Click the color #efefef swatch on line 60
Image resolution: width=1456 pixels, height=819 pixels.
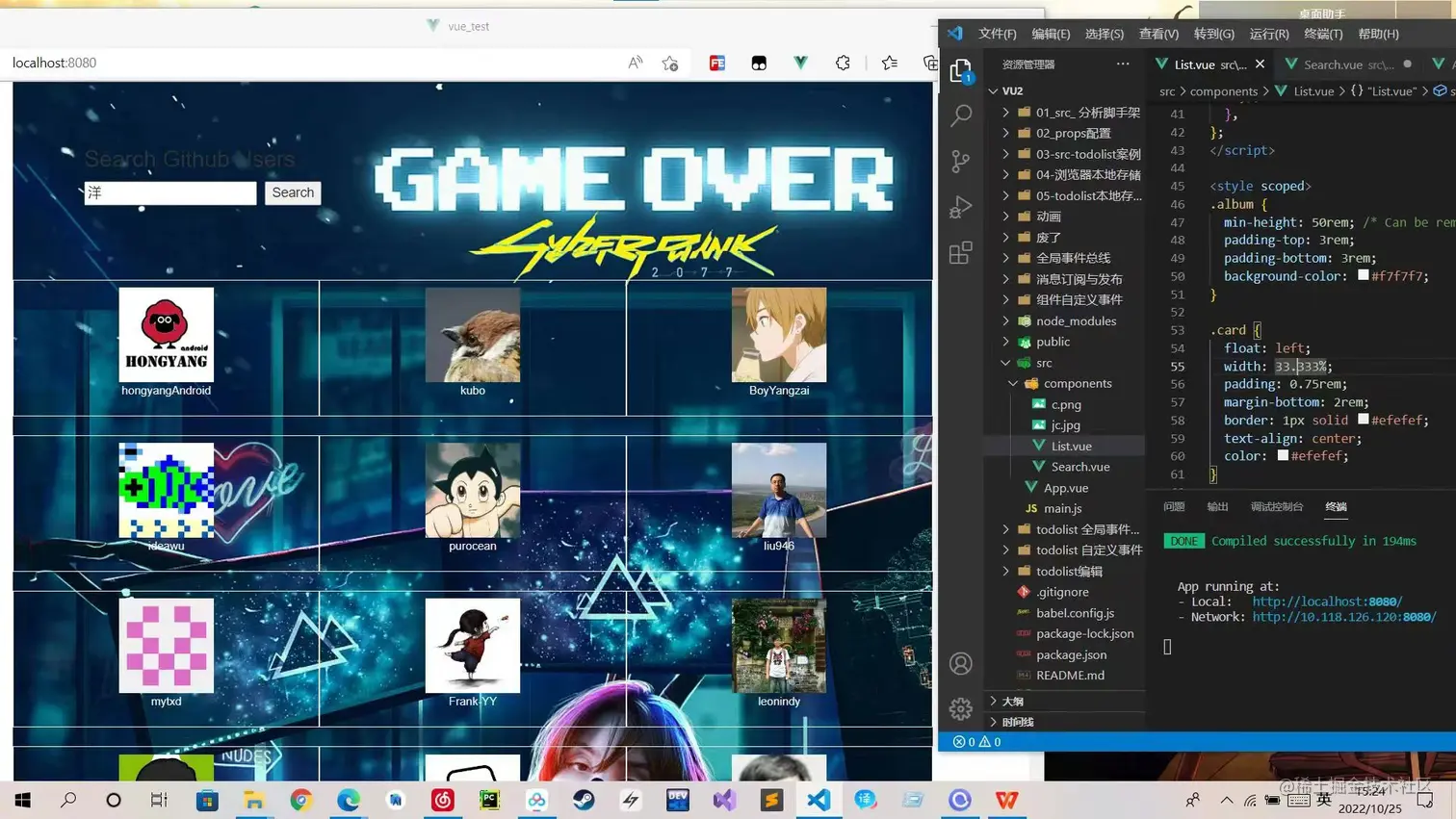point(1283,455)
